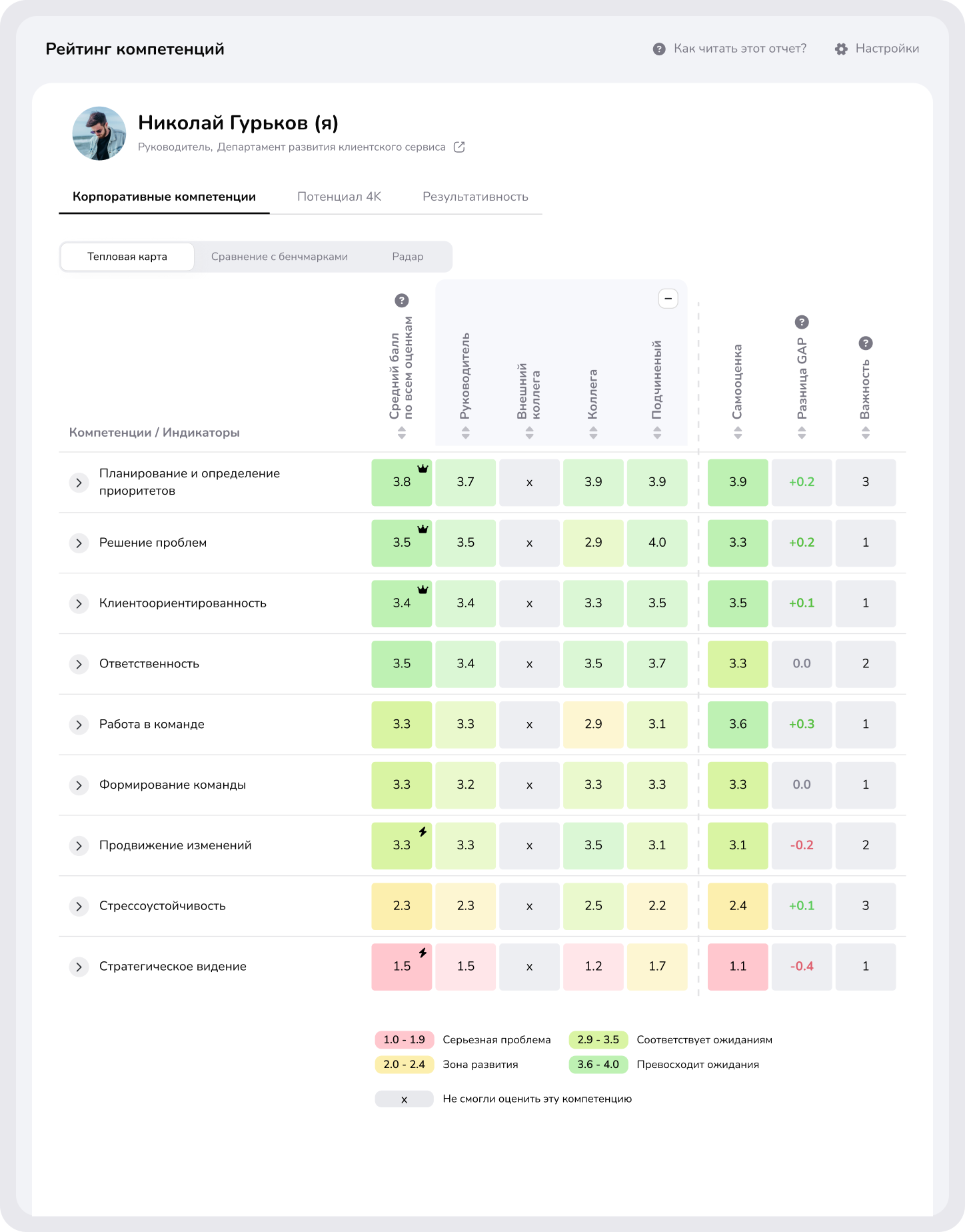Click Nikolay Gurkov's profile photo
Screen dimensions: 965x1232
99,133
